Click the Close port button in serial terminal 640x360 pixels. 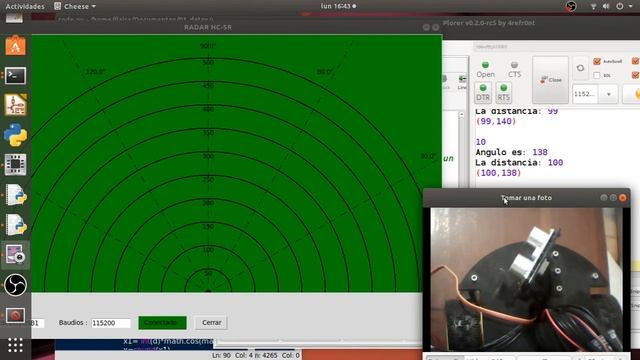click(x=550, y=80)
